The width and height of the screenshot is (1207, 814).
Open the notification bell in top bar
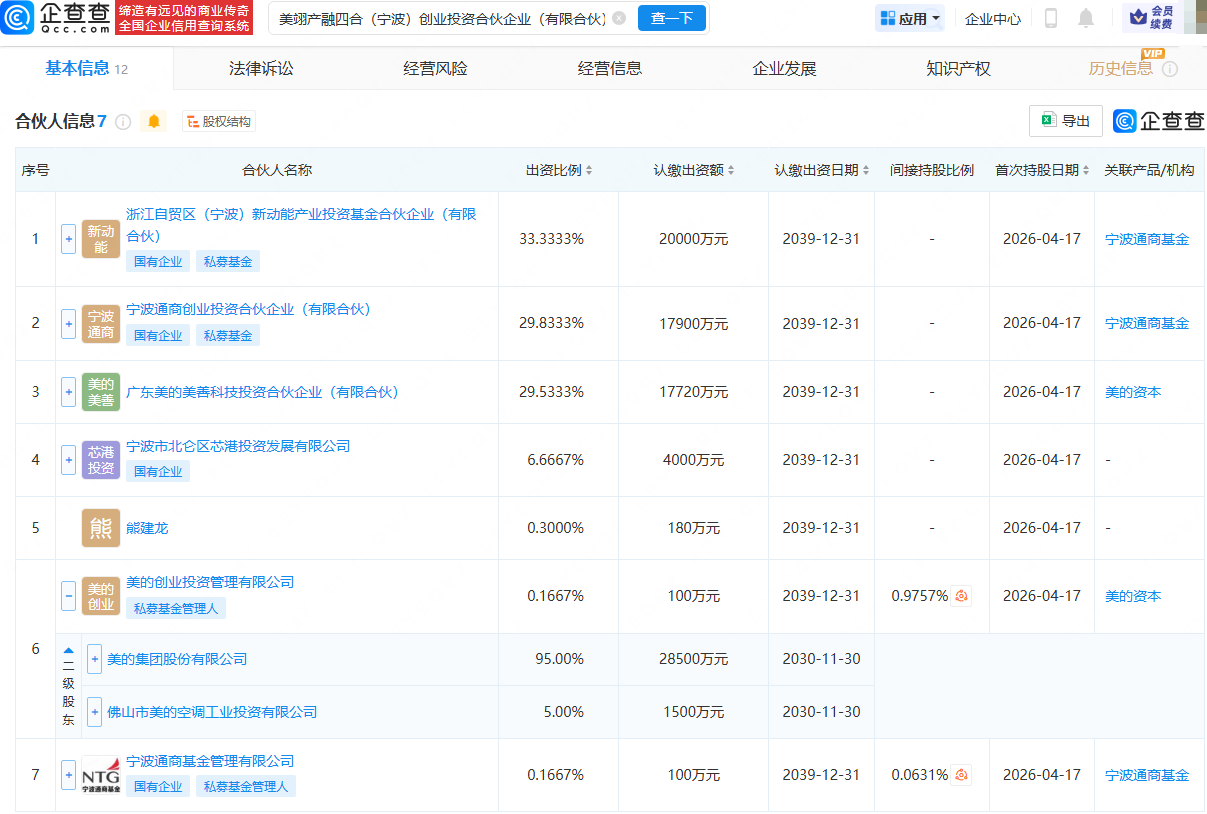[1086, 18]
